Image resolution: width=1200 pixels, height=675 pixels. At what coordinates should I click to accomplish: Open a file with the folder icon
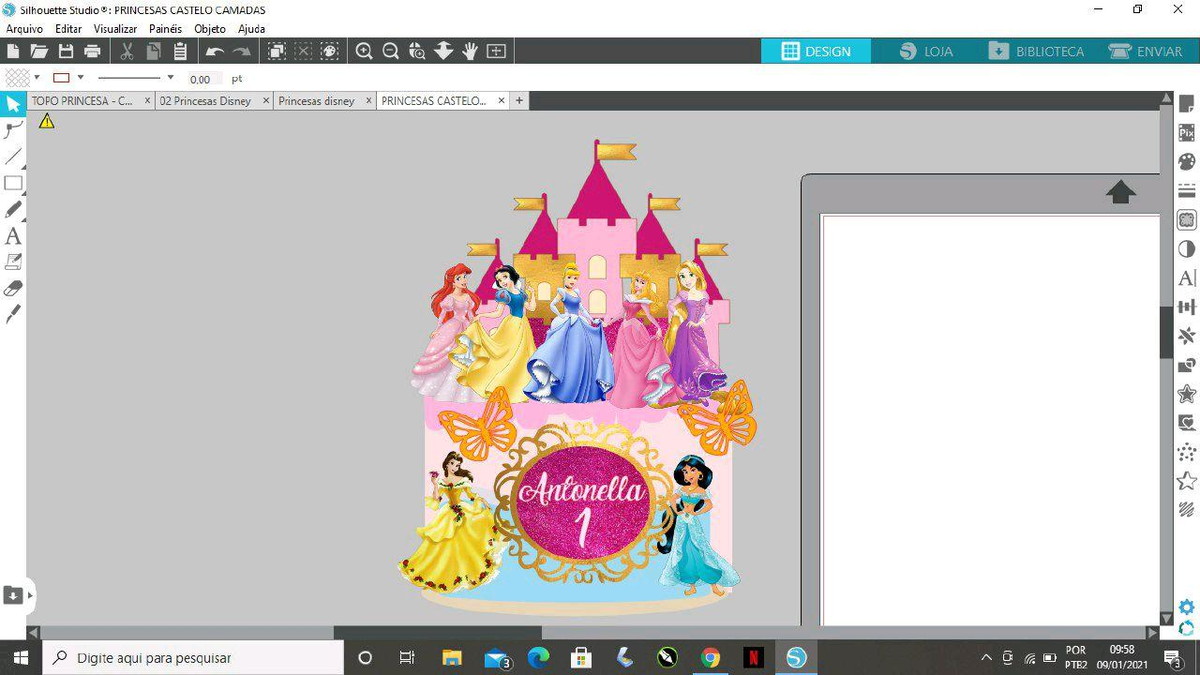coord(39,51)
